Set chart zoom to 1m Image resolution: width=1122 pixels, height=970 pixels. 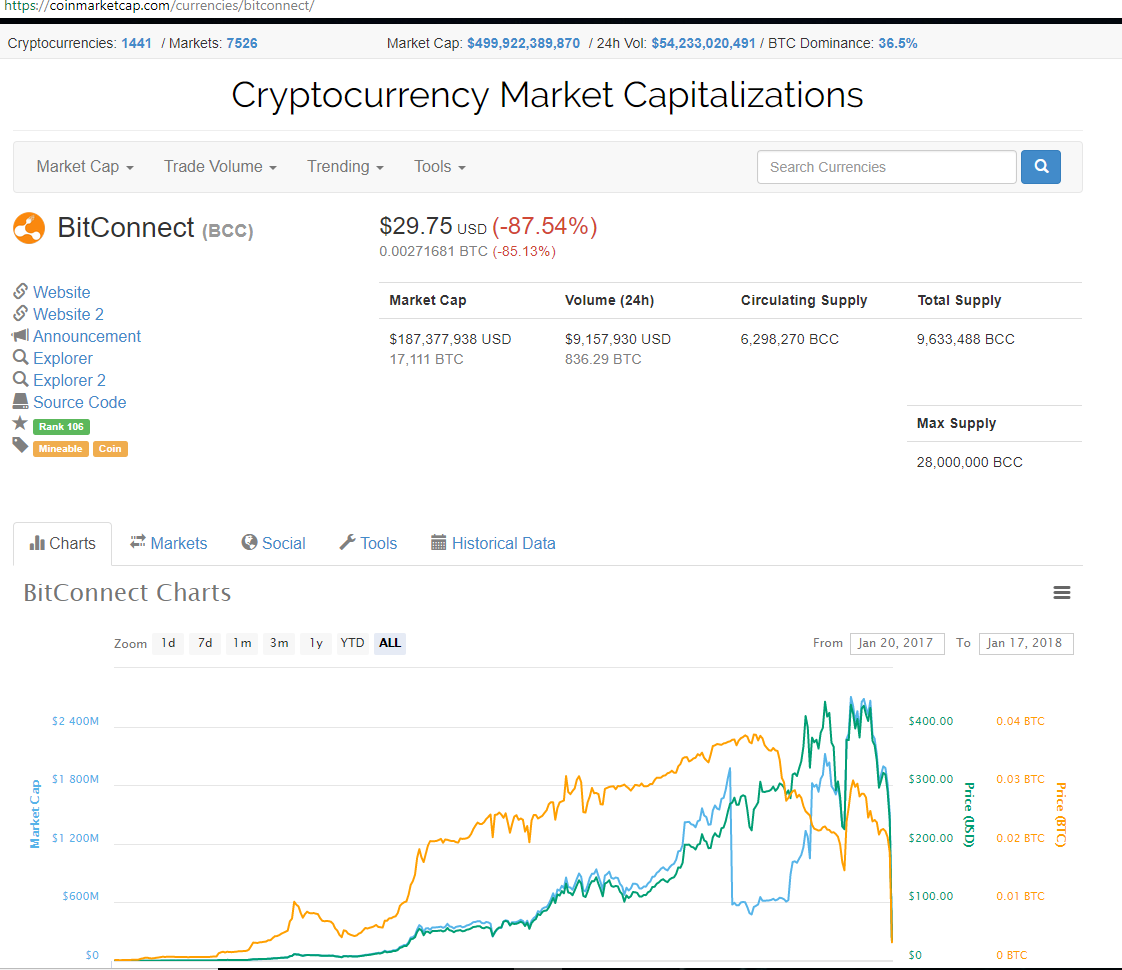click(242, 643)
